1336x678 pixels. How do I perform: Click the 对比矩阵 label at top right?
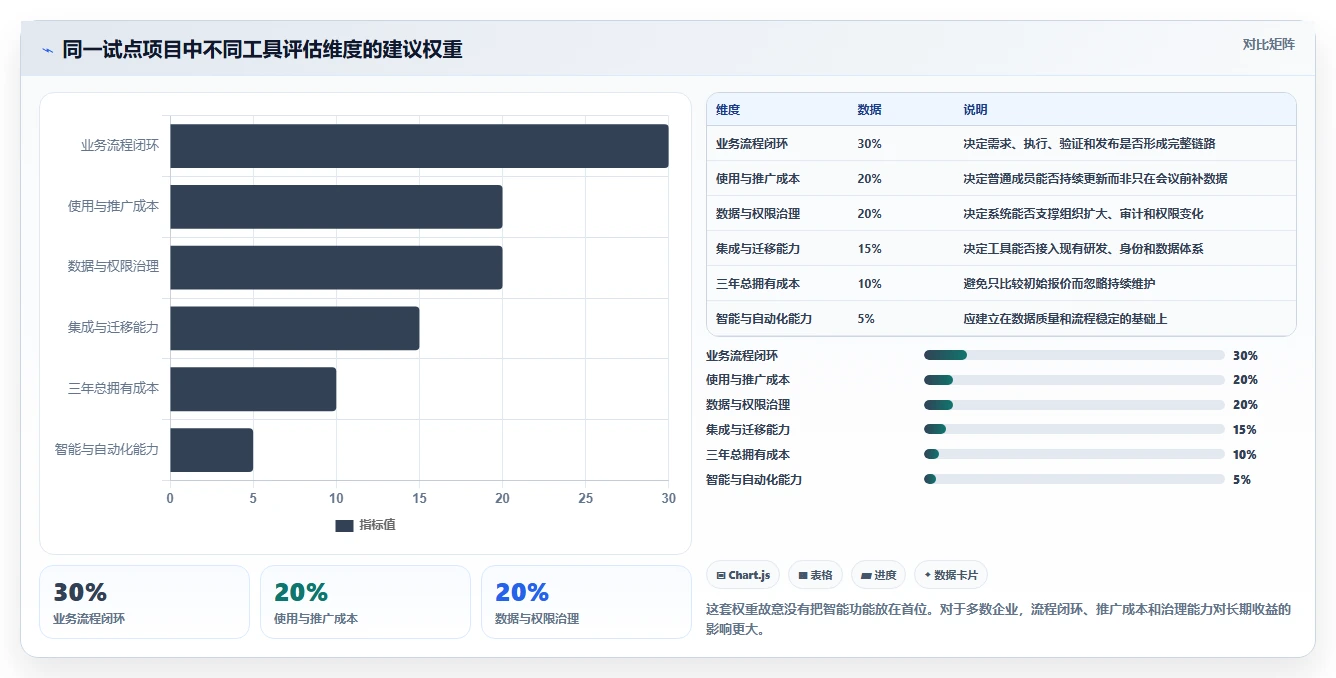[x=1269, y=44]
